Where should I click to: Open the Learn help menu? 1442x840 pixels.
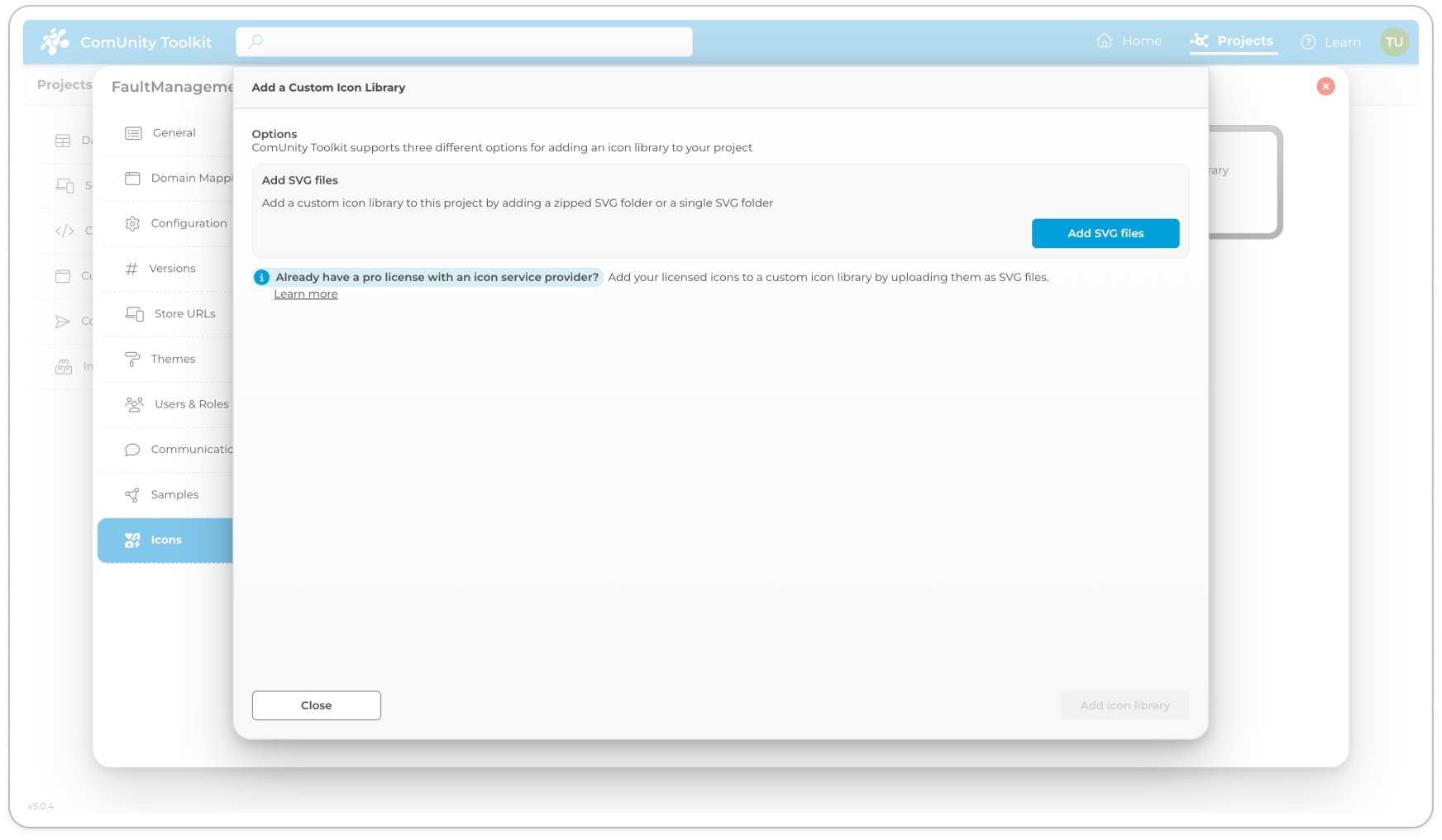click(1330, 42)
